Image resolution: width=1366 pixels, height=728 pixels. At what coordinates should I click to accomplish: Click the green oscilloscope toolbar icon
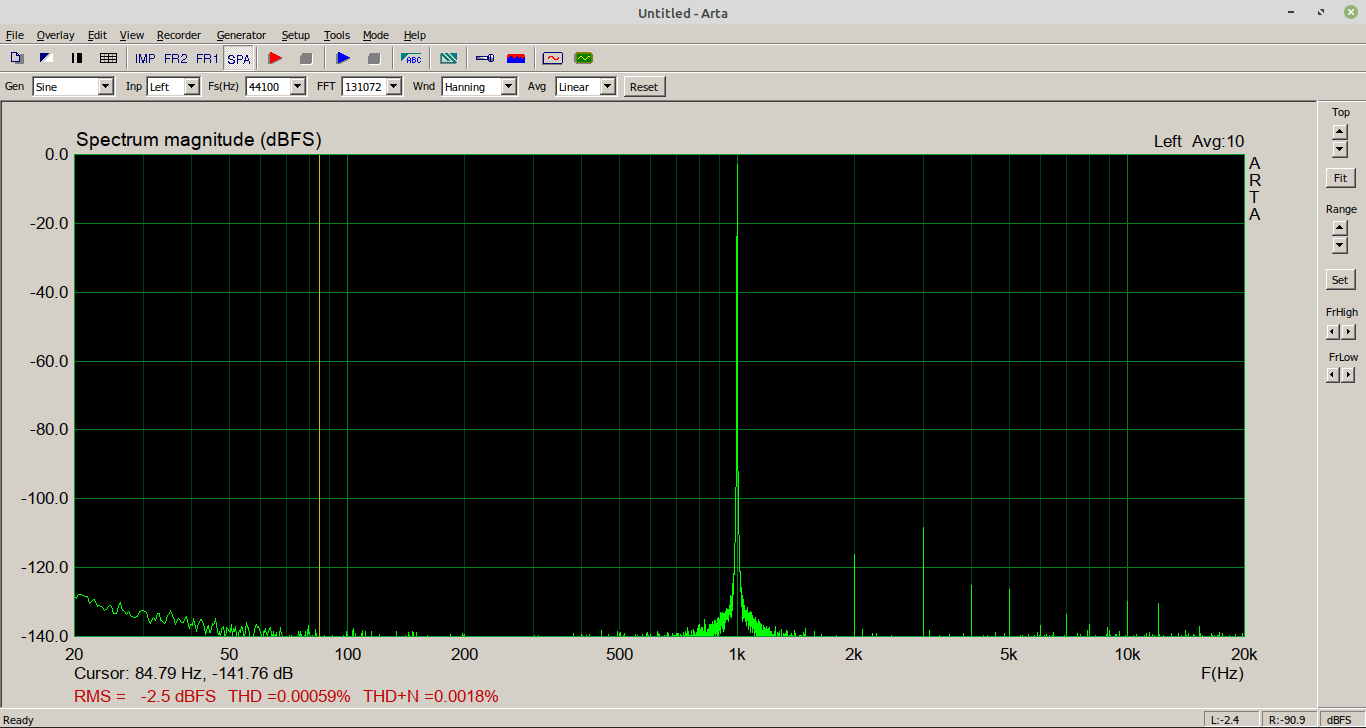584,58
